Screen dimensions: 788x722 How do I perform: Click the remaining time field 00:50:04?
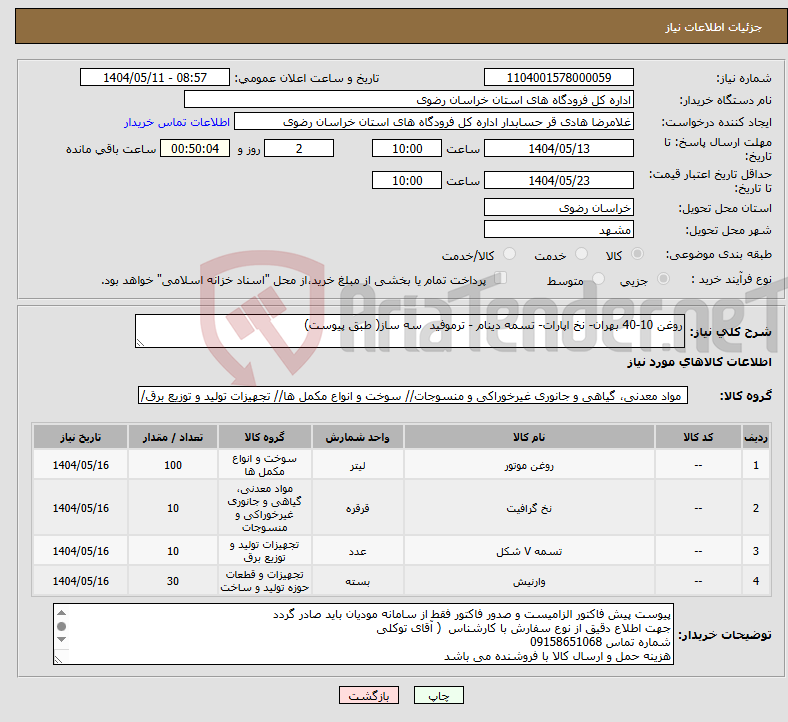[x=195, y=149]
